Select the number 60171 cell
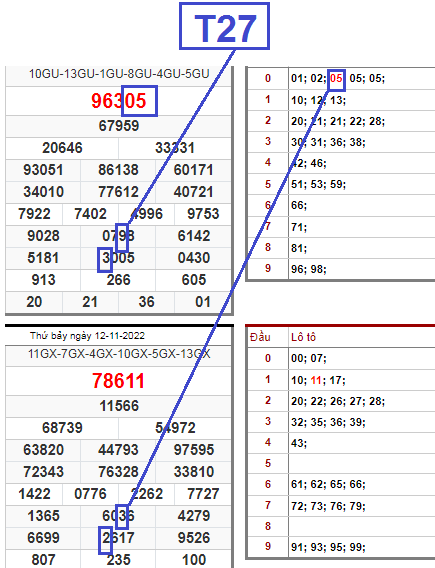The width and height of the screenshot is (435, 568). tap(193, 170)
